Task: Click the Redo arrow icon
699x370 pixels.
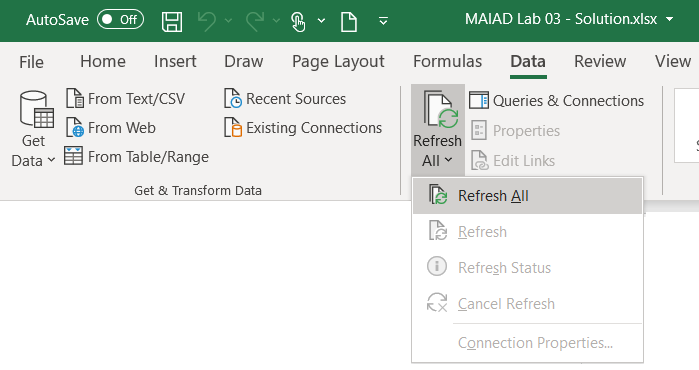Action: point(255,21)
